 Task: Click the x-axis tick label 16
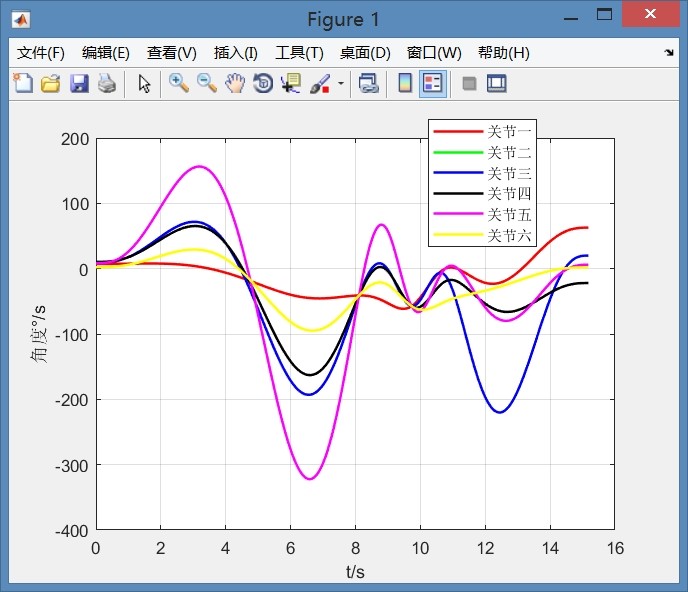[615, 548]
